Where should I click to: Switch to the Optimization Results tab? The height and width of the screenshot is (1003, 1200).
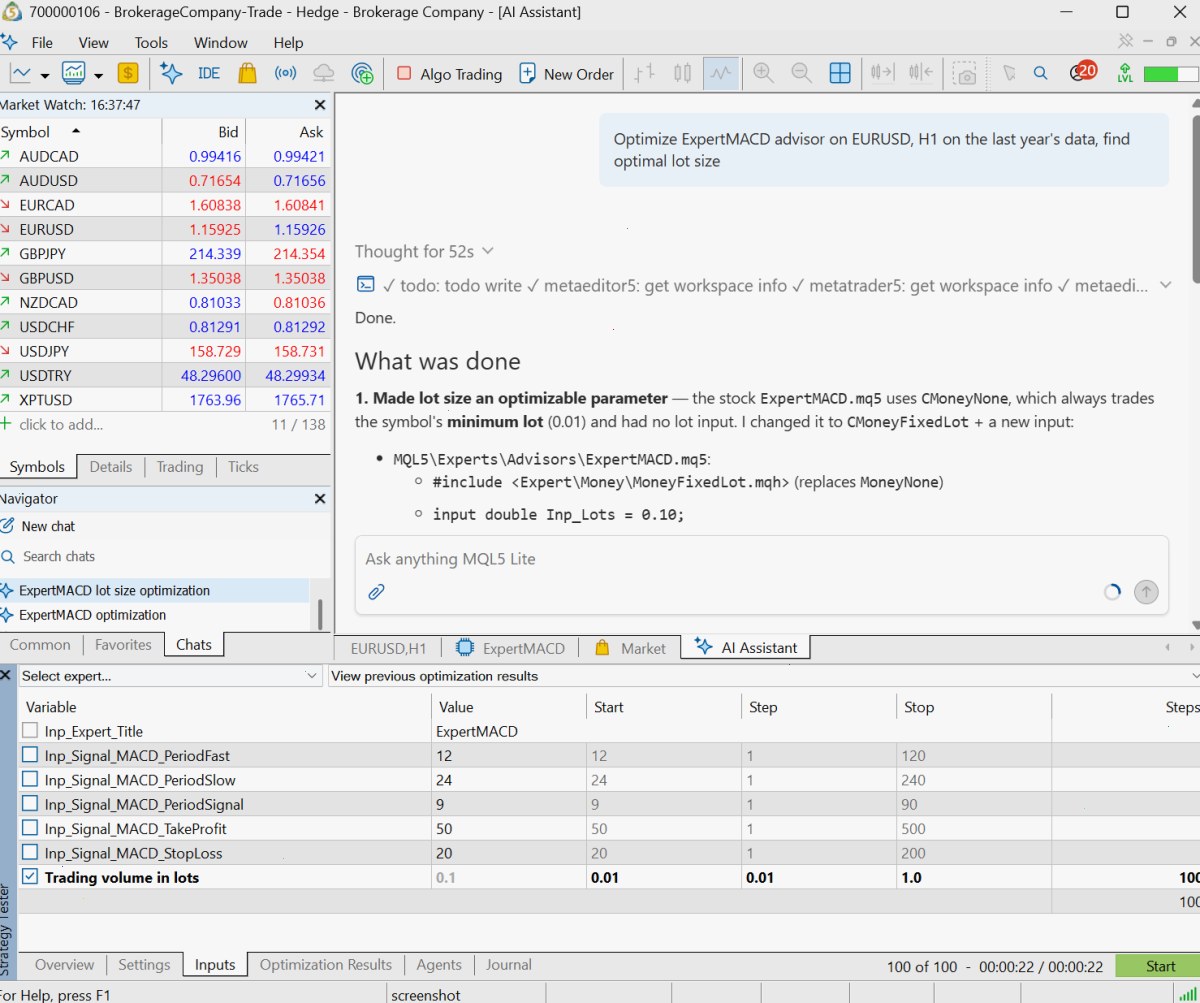pyautogui.click(x=326, y=965)
